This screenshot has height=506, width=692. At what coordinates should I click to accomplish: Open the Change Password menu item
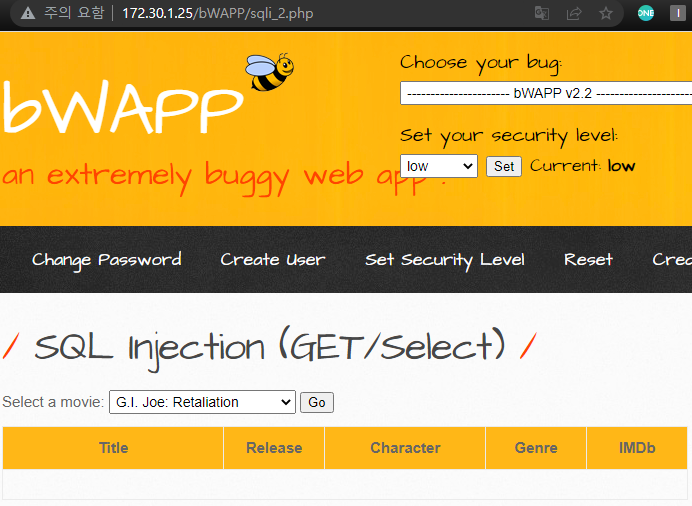pyautogui.click(x=106, y=260)
